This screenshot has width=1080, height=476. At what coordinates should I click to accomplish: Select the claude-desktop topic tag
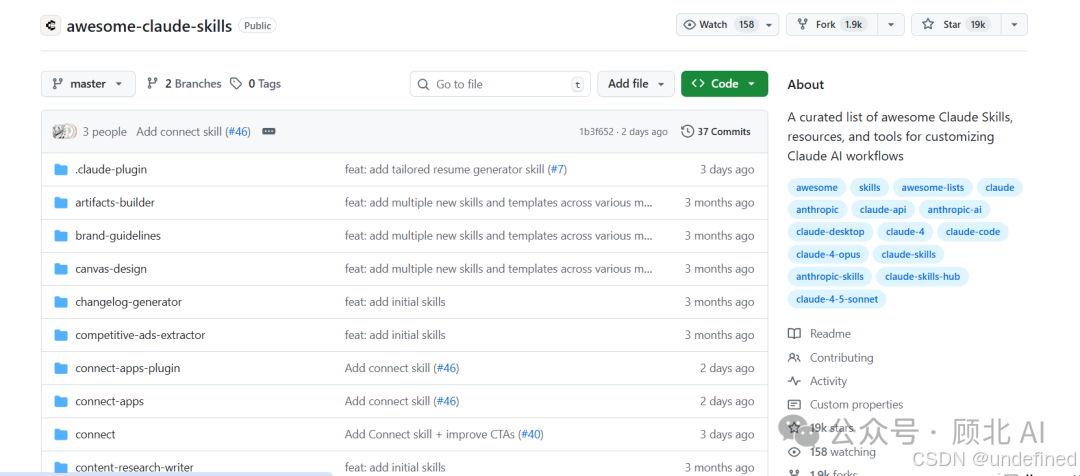(831, 231)
